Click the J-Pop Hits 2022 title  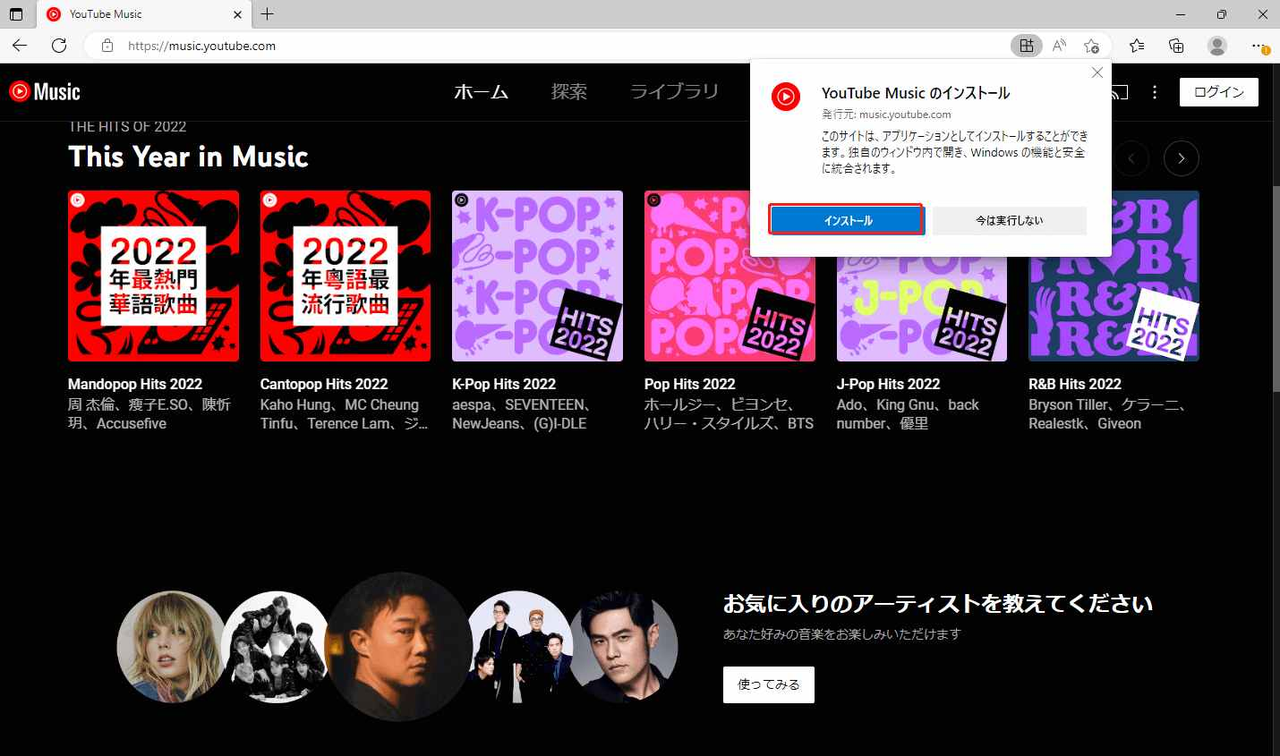tap(888, 384)
